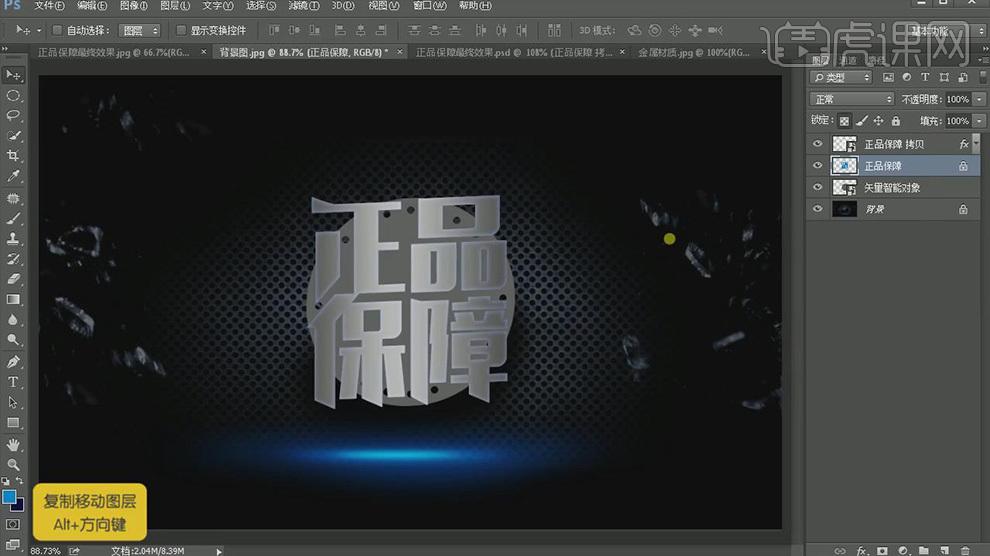Create new adjustment layer

[x=903, y=550]
